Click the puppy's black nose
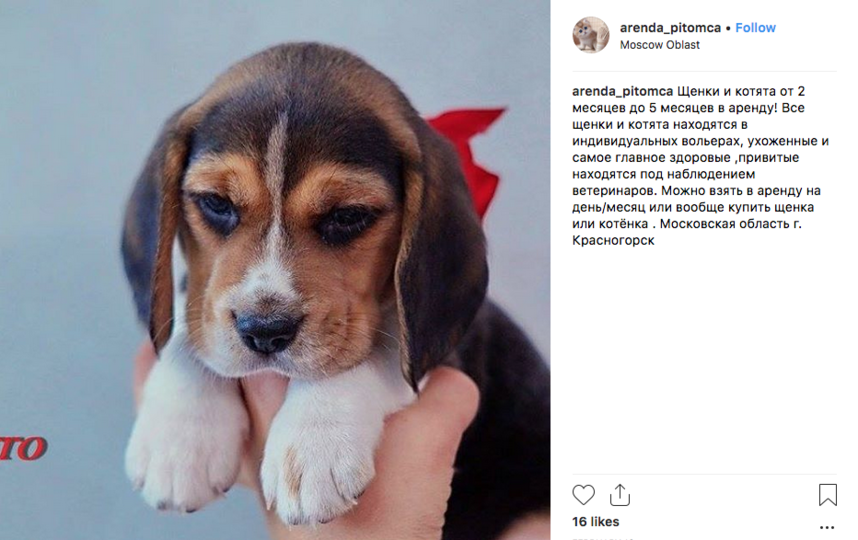The width and height of the screenshot is (858, 540). click(266, 331)
